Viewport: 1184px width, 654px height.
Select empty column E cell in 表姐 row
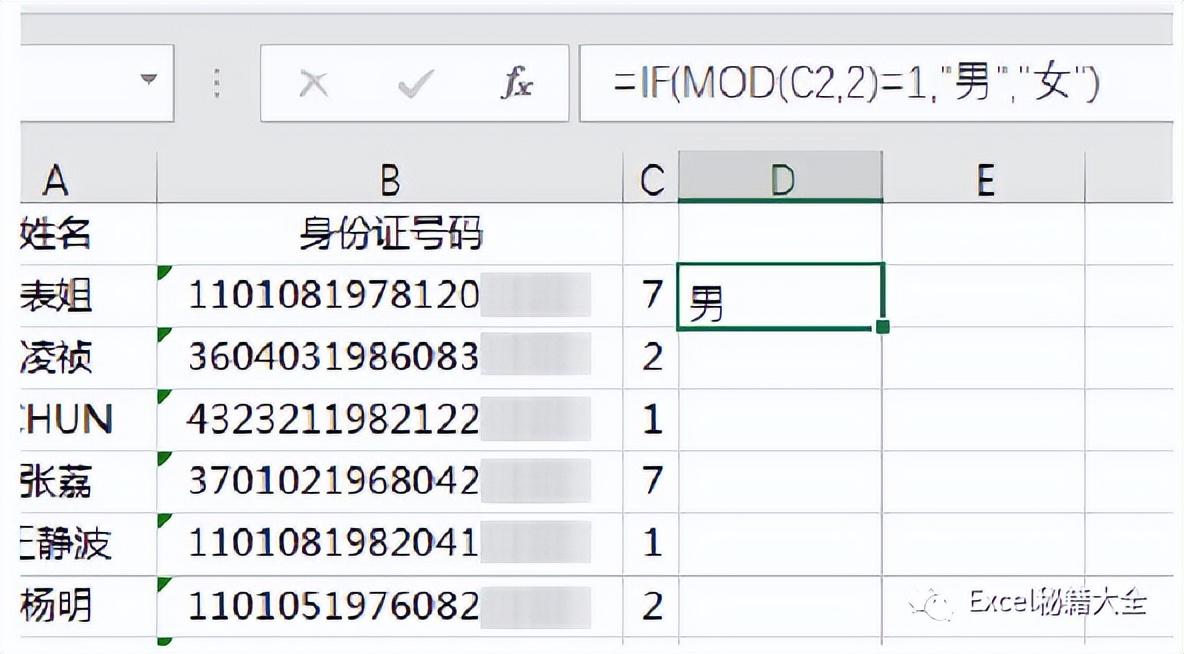tap(984, 295)
